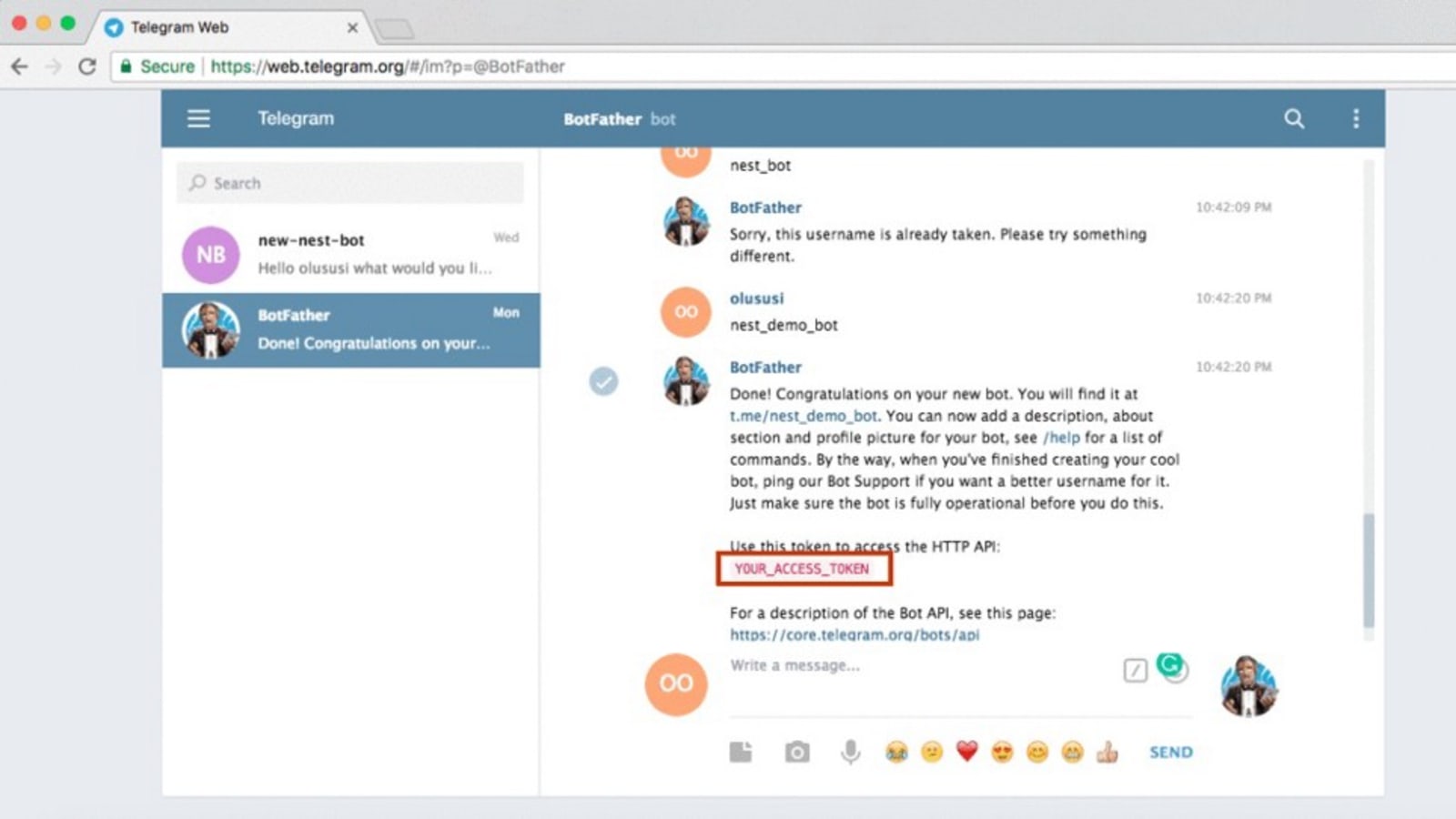Reload the Telegram Web page

pyautogui.click(x=86, y=66)
